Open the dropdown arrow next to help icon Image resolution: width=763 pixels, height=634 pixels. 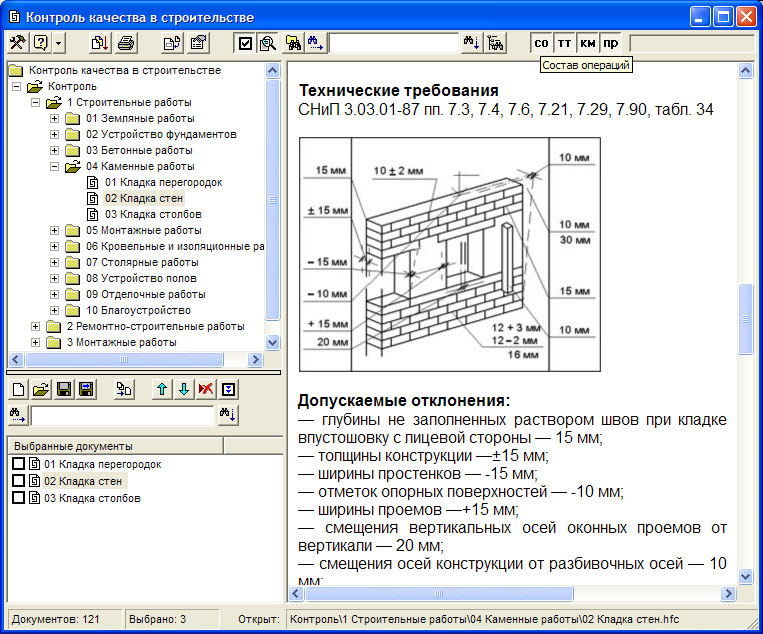[60, 43]
